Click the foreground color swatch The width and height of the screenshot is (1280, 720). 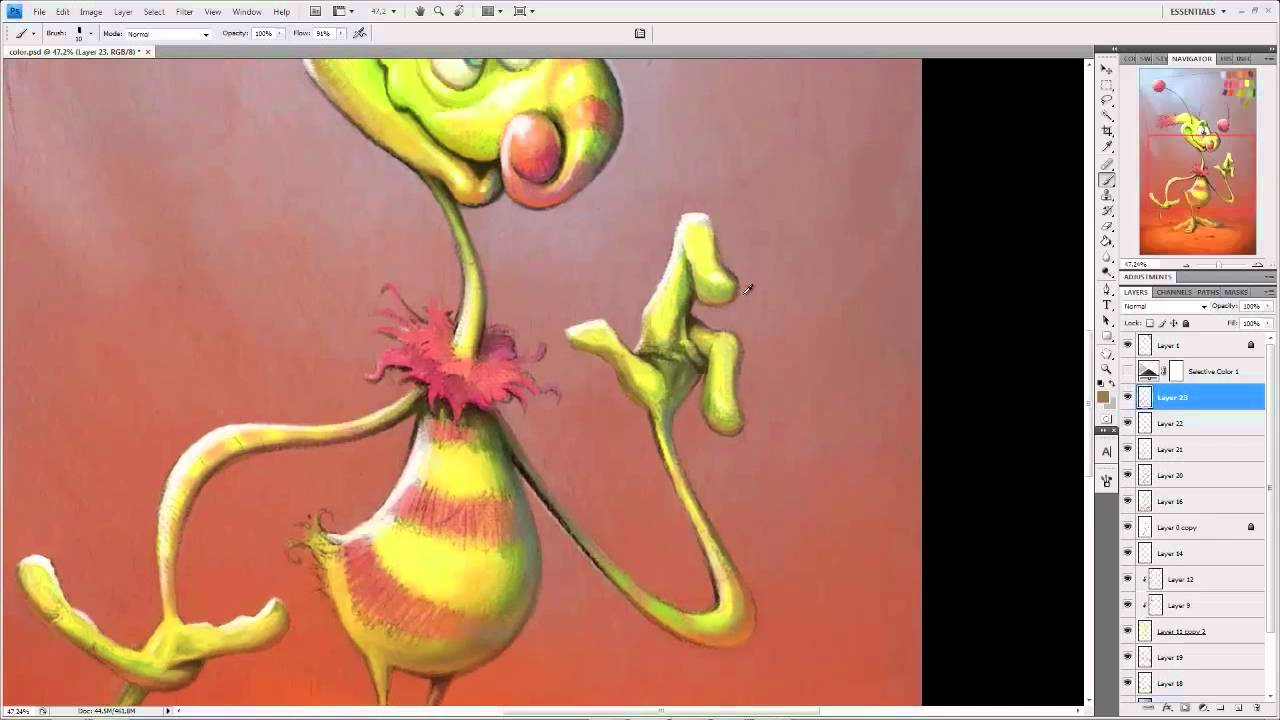pyautogui.click(x=1104, y=397)
